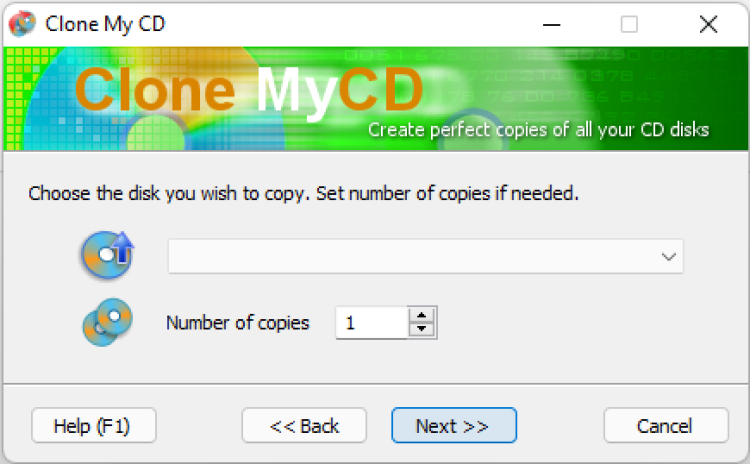Click the "Create perfect copies" banner tagline
Image resolution: width=750 pixels, height=464 pixels.
tap(538, 130)
